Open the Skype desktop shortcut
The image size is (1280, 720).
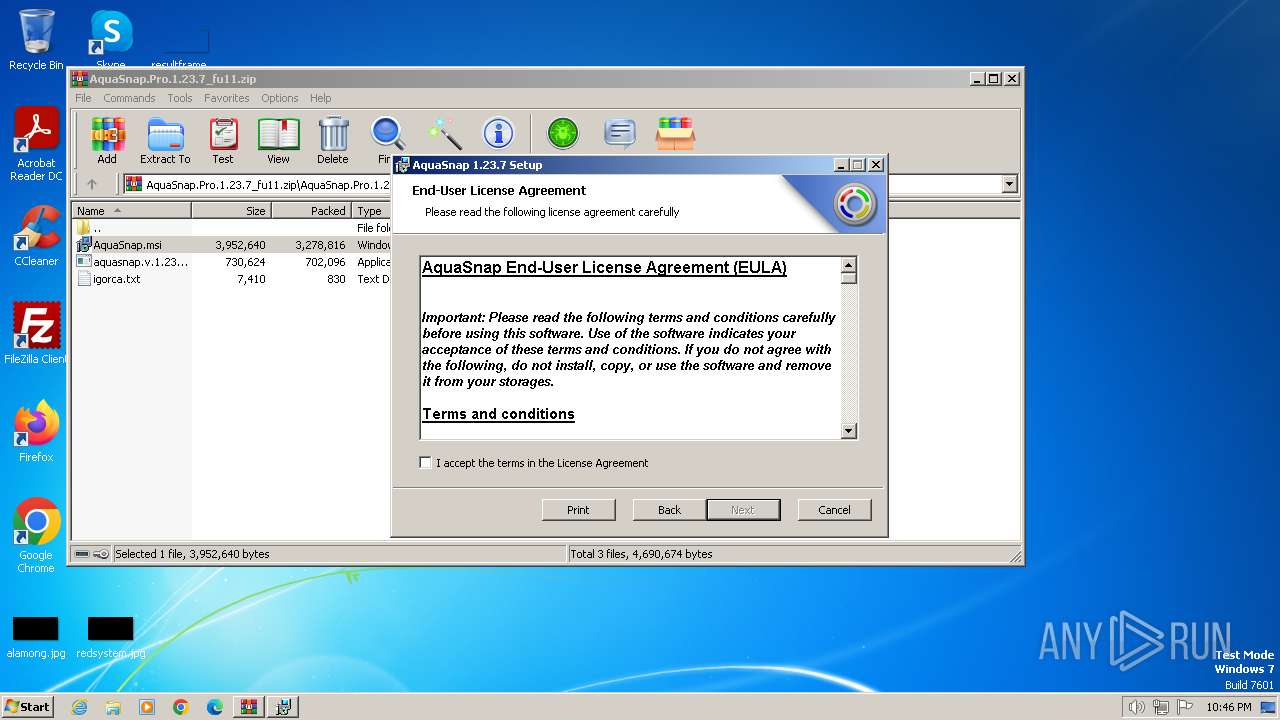click(x=110, y=40)
